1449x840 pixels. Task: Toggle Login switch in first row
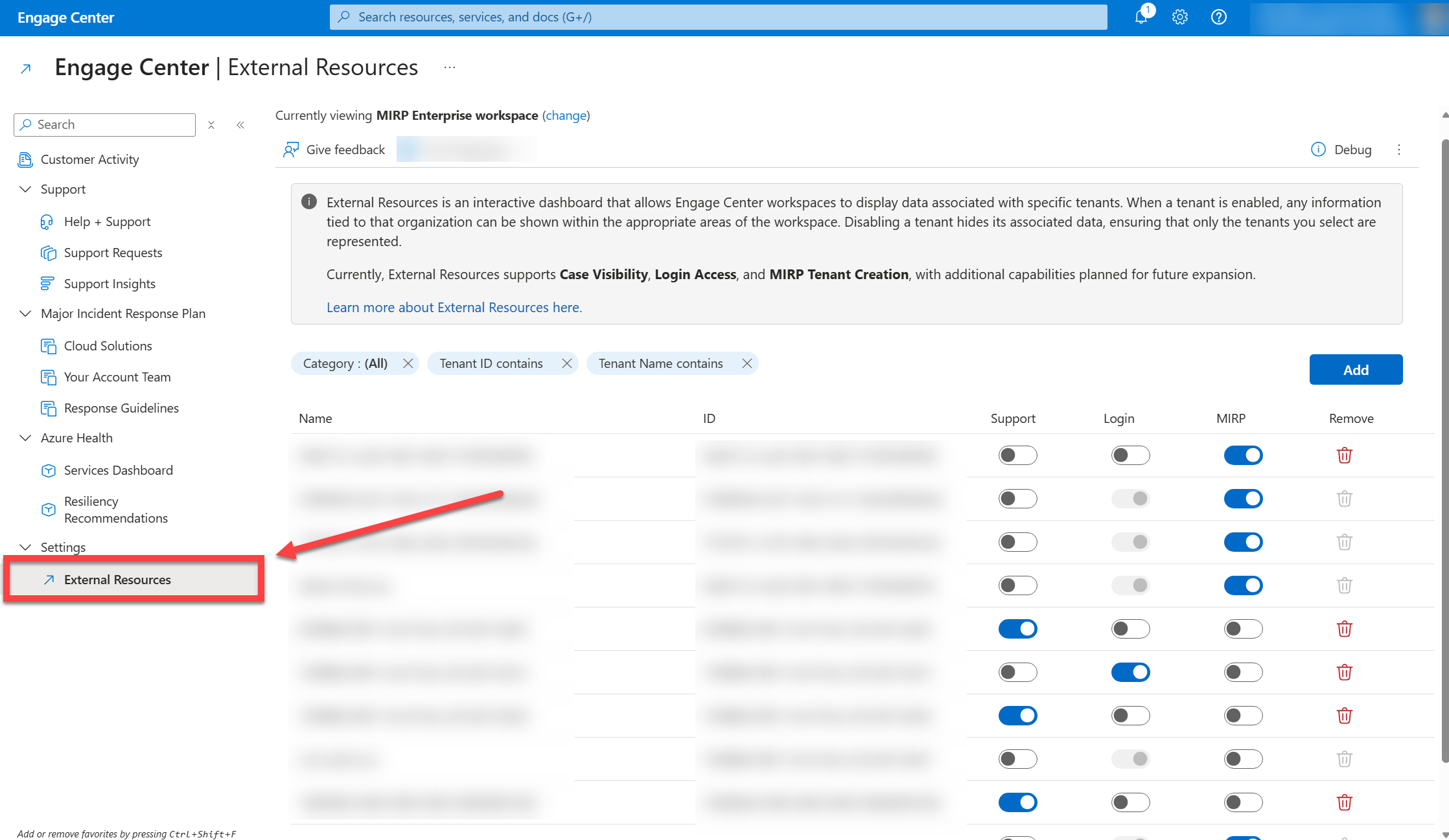[1131, 455]
